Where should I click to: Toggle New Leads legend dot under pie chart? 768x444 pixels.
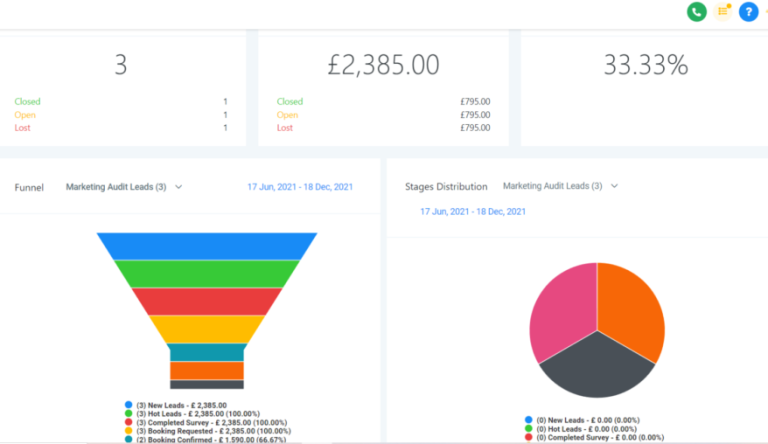[528, 421]
